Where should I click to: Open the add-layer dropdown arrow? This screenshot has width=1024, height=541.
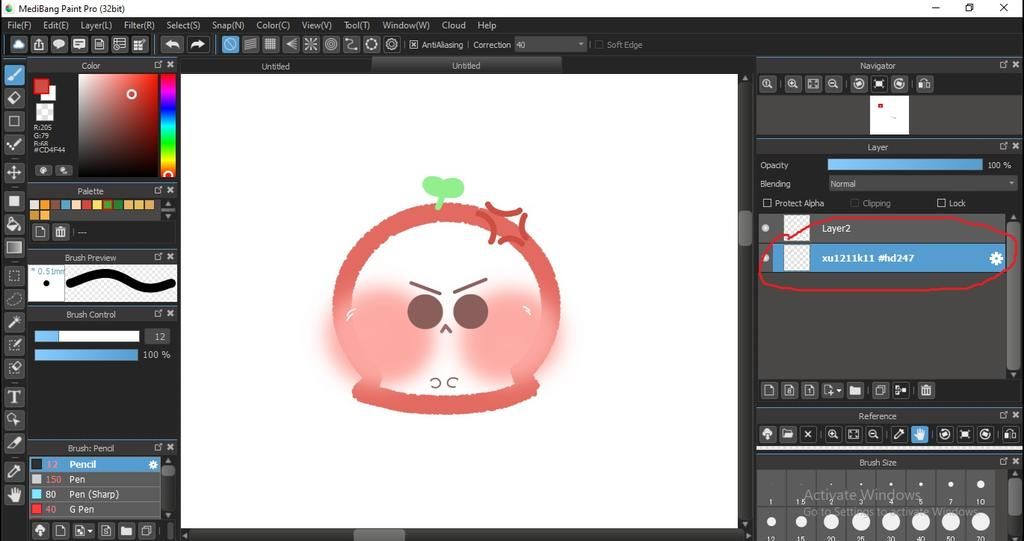[x=838, y=391]
